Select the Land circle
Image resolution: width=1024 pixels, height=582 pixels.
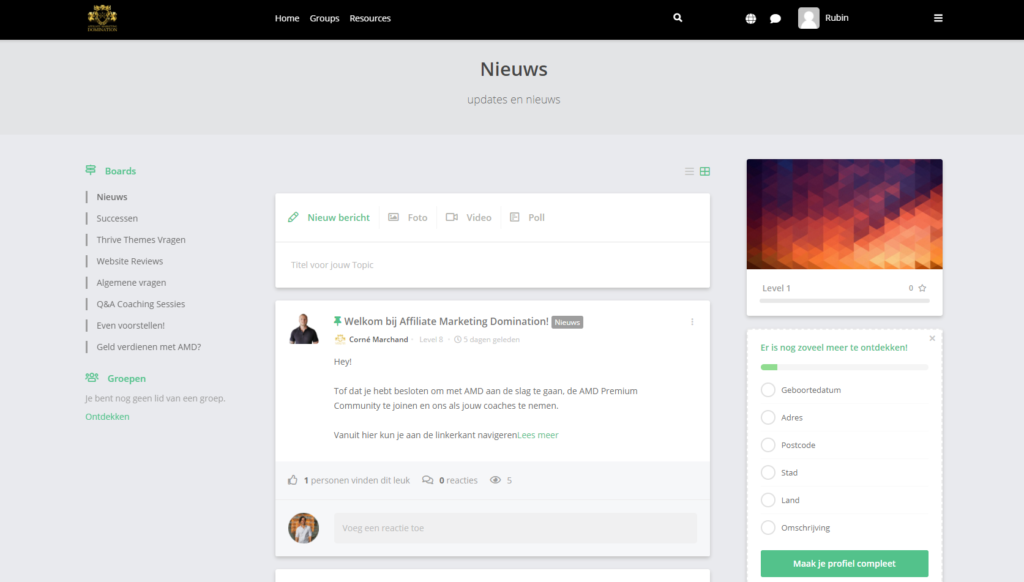pos(768,500)
